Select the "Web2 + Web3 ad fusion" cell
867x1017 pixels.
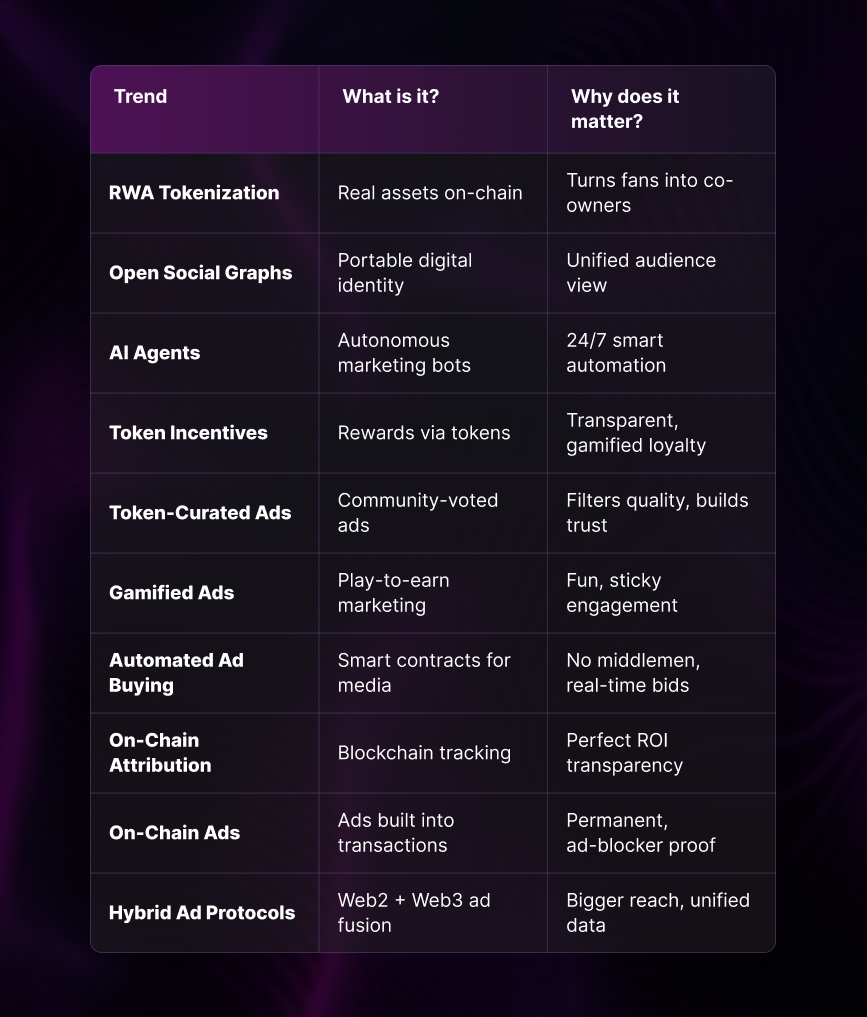pyautogui.click(x=414, y=913)
